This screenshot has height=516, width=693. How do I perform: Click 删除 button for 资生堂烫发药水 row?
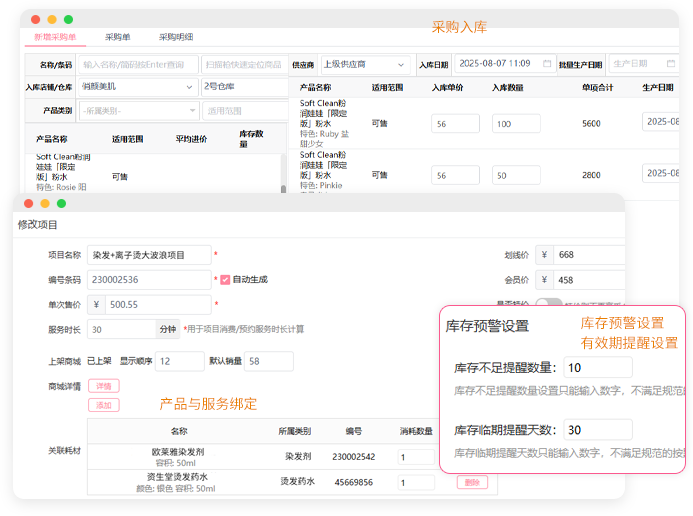click(472, 482)
